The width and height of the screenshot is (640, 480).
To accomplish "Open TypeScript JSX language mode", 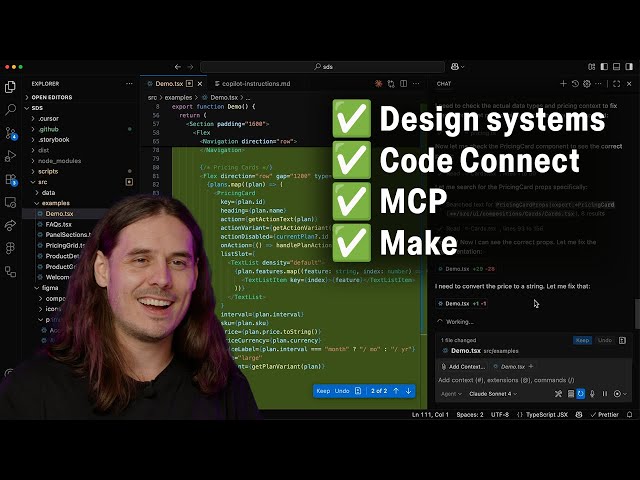I will tap(547, 415).
